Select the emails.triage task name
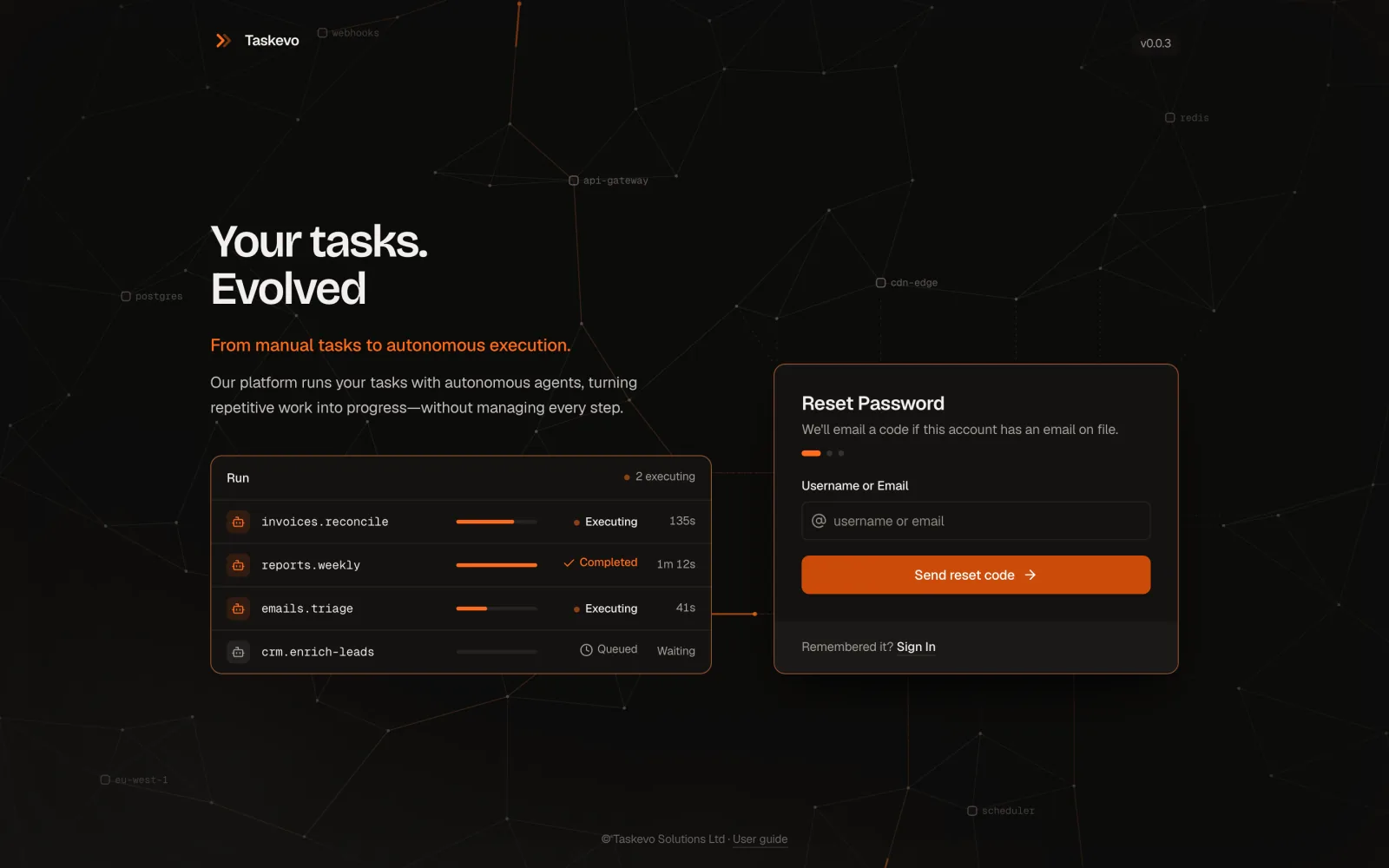The height and width of the screenshot is (868, 1389). 307,608
